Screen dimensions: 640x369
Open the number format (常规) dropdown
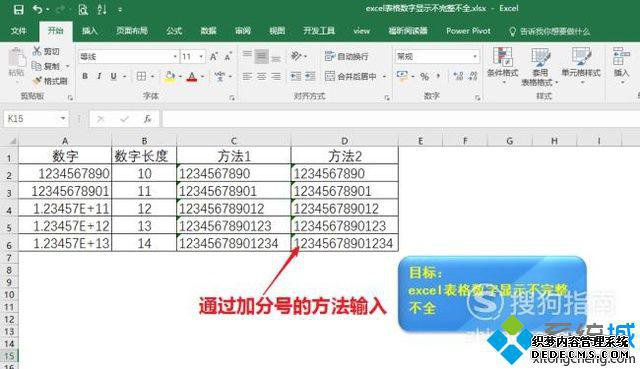[475, 56]
